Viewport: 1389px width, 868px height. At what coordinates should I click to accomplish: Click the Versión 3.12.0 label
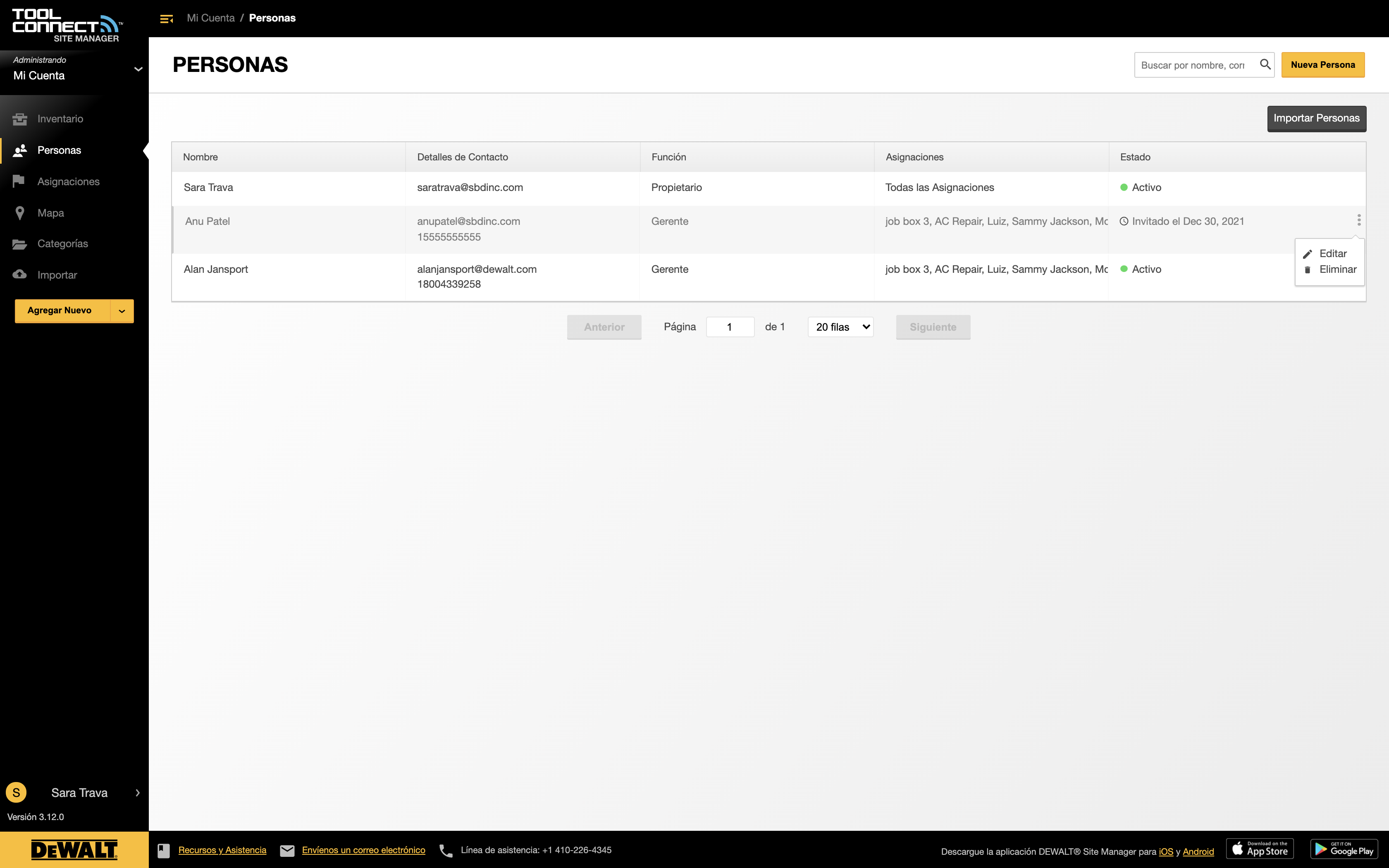36,817
